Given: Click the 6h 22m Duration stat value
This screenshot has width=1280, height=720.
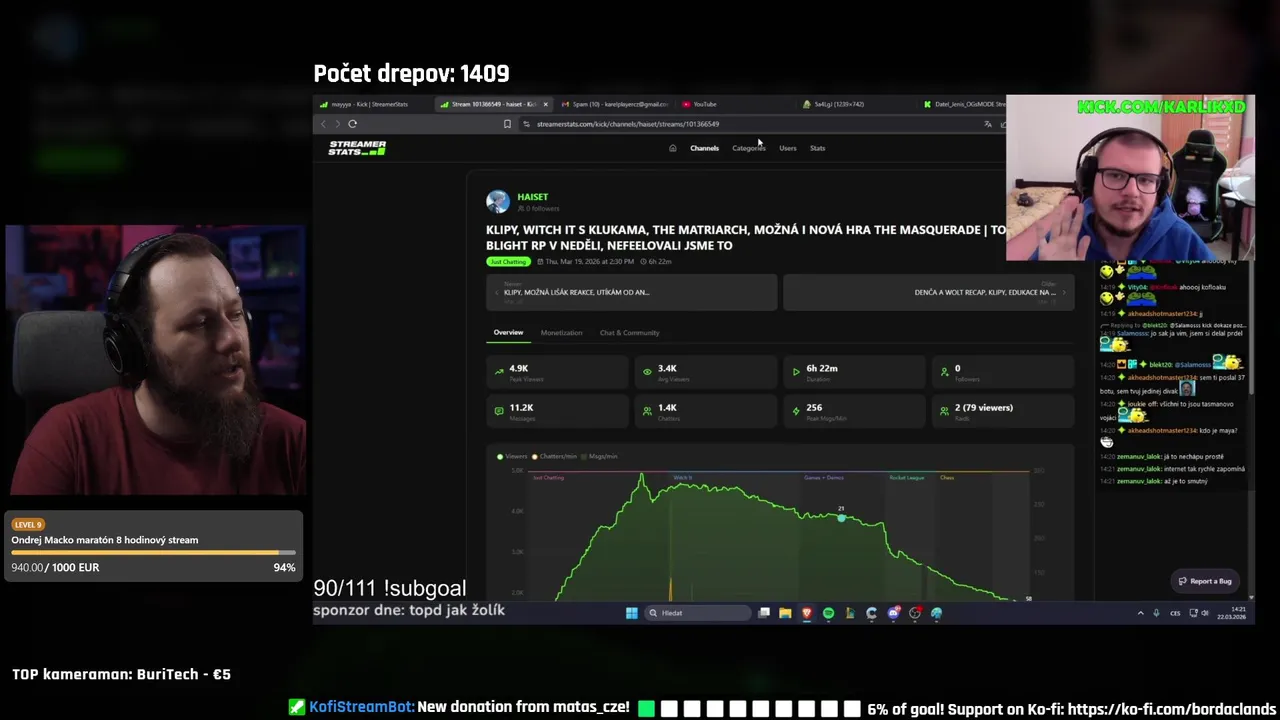Looking at the screenshot, I should click(x=822, y=368).
